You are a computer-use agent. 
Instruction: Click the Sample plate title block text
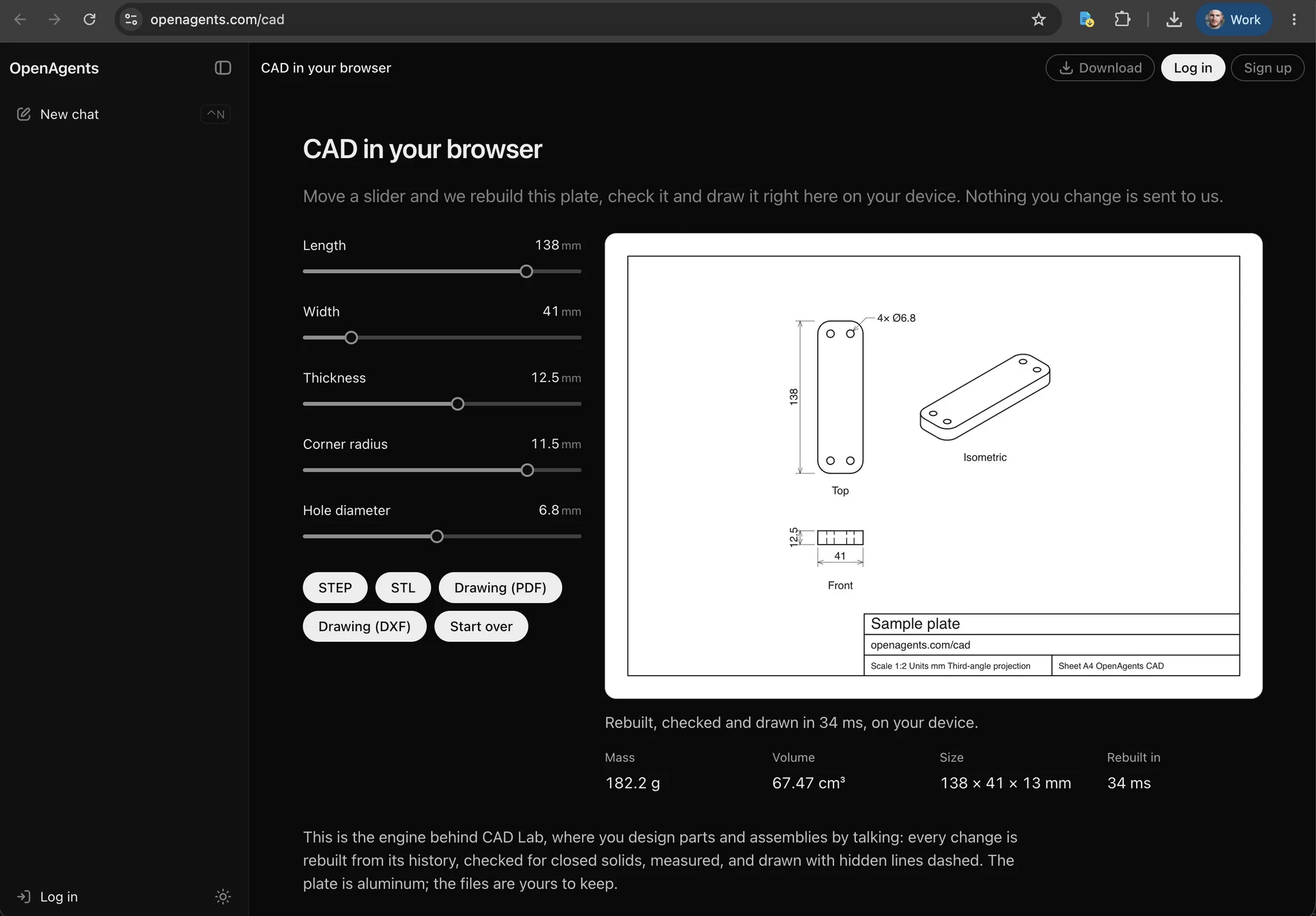point(915,624)
